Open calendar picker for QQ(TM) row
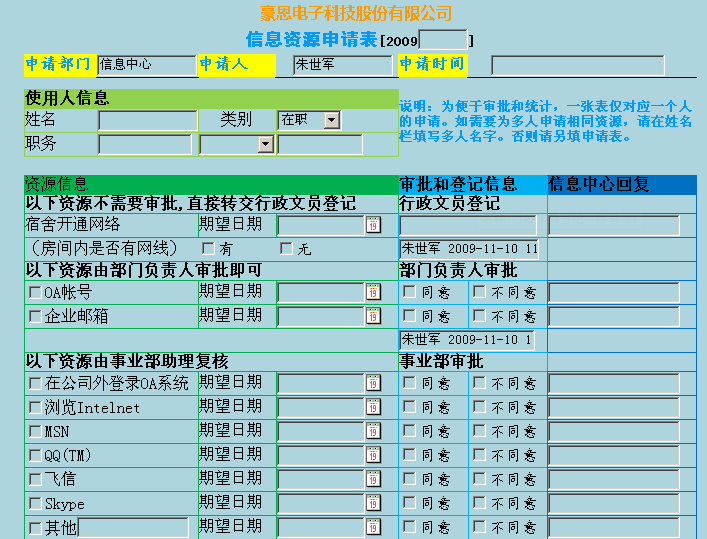 373,455
